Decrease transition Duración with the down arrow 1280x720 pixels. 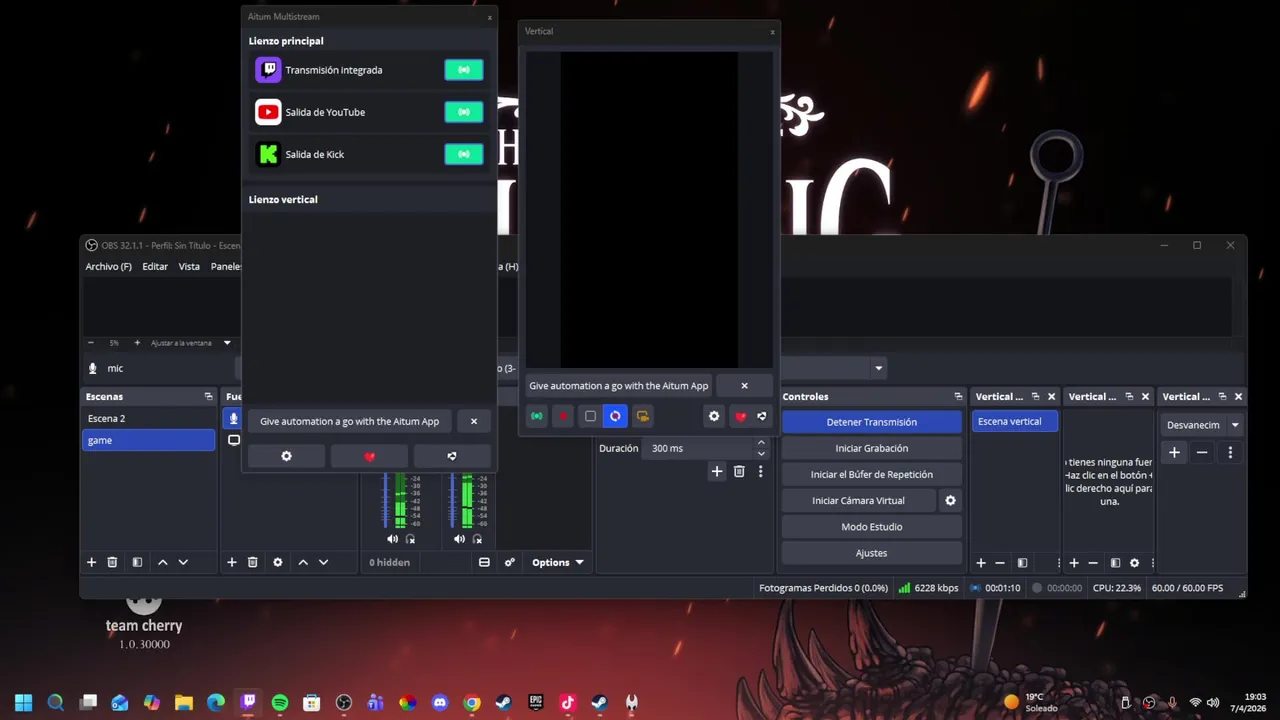pyautogui.click(x=761, y=453)
